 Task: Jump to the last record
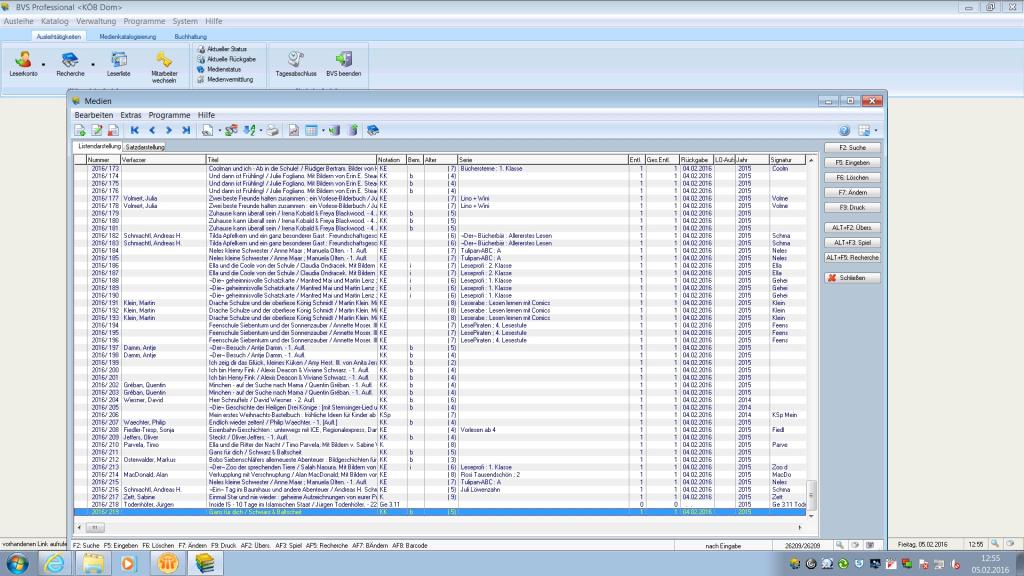tap(186, 131)
